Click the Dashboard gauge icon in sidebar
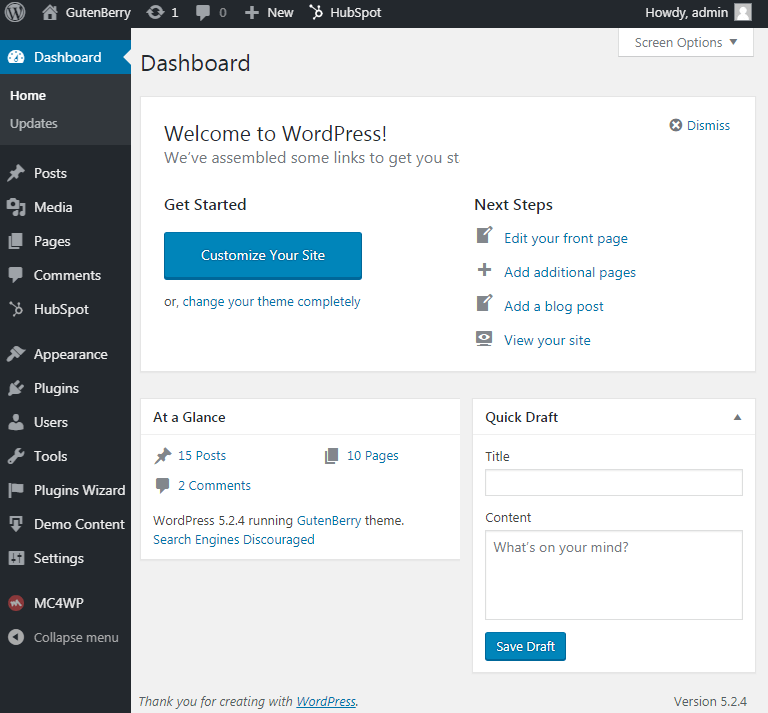The height and width of the screenshot is (713, 768). [x=16, y=57]
